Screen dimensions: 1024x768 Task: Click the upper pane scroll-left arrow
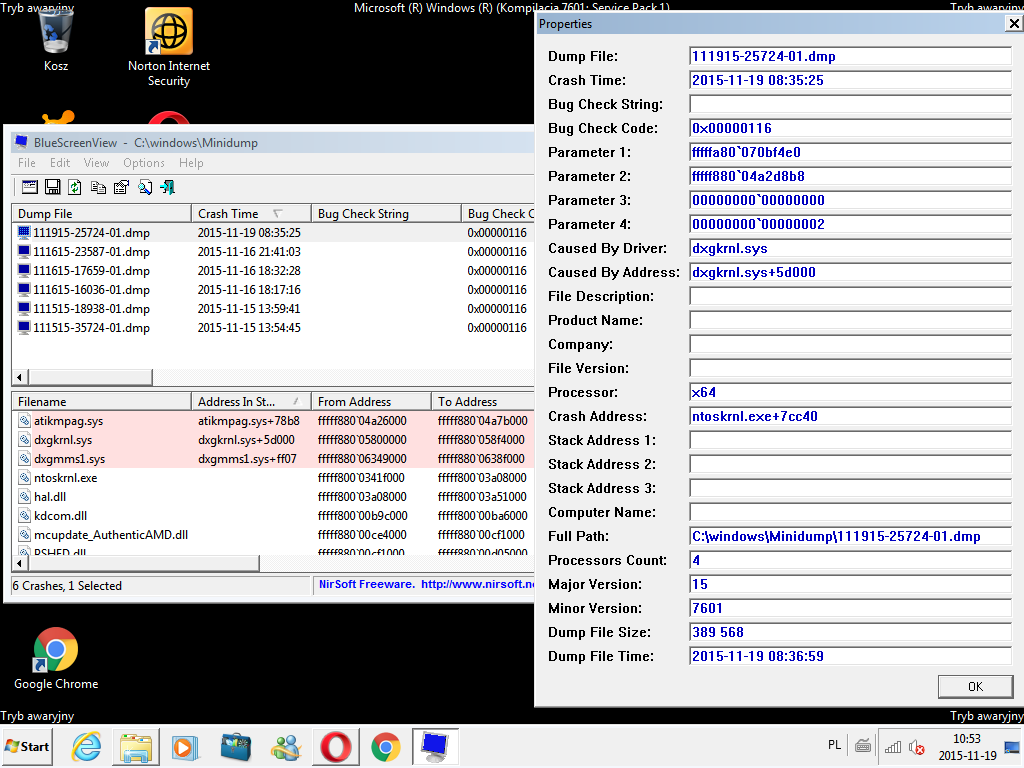[x=20, y=377]
